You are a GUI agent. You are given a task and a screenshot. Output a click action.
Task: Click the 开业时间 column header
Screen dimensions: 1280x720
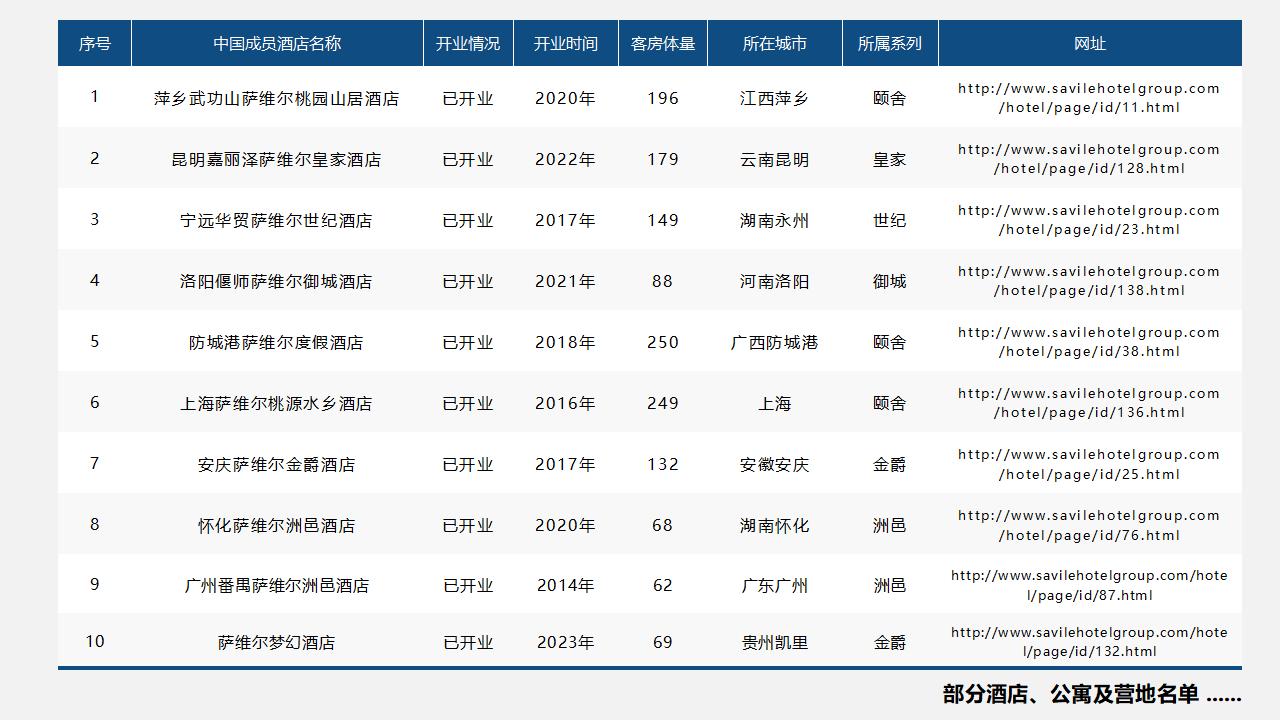coord(566,44)
